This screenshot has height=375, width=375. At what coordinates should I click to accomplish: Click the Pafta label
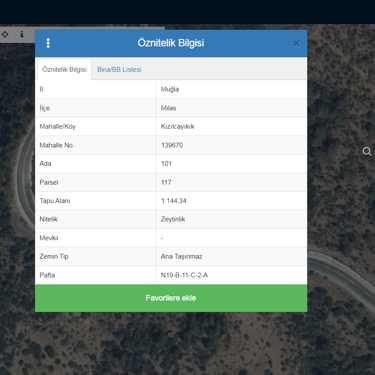pos(47,275)
